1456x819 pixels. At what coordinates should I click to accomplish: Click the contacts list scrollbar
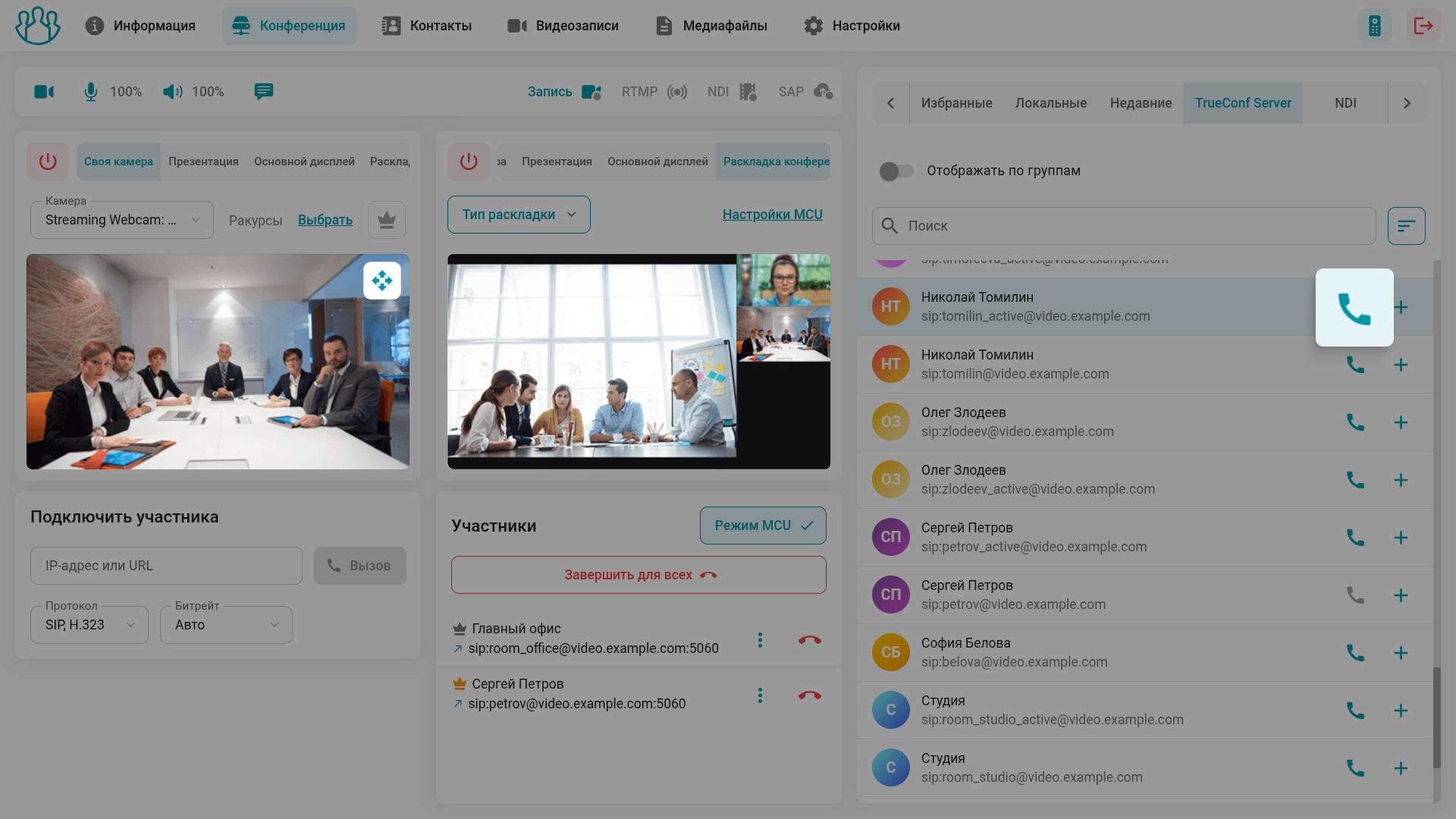[x=1436, y=717]
